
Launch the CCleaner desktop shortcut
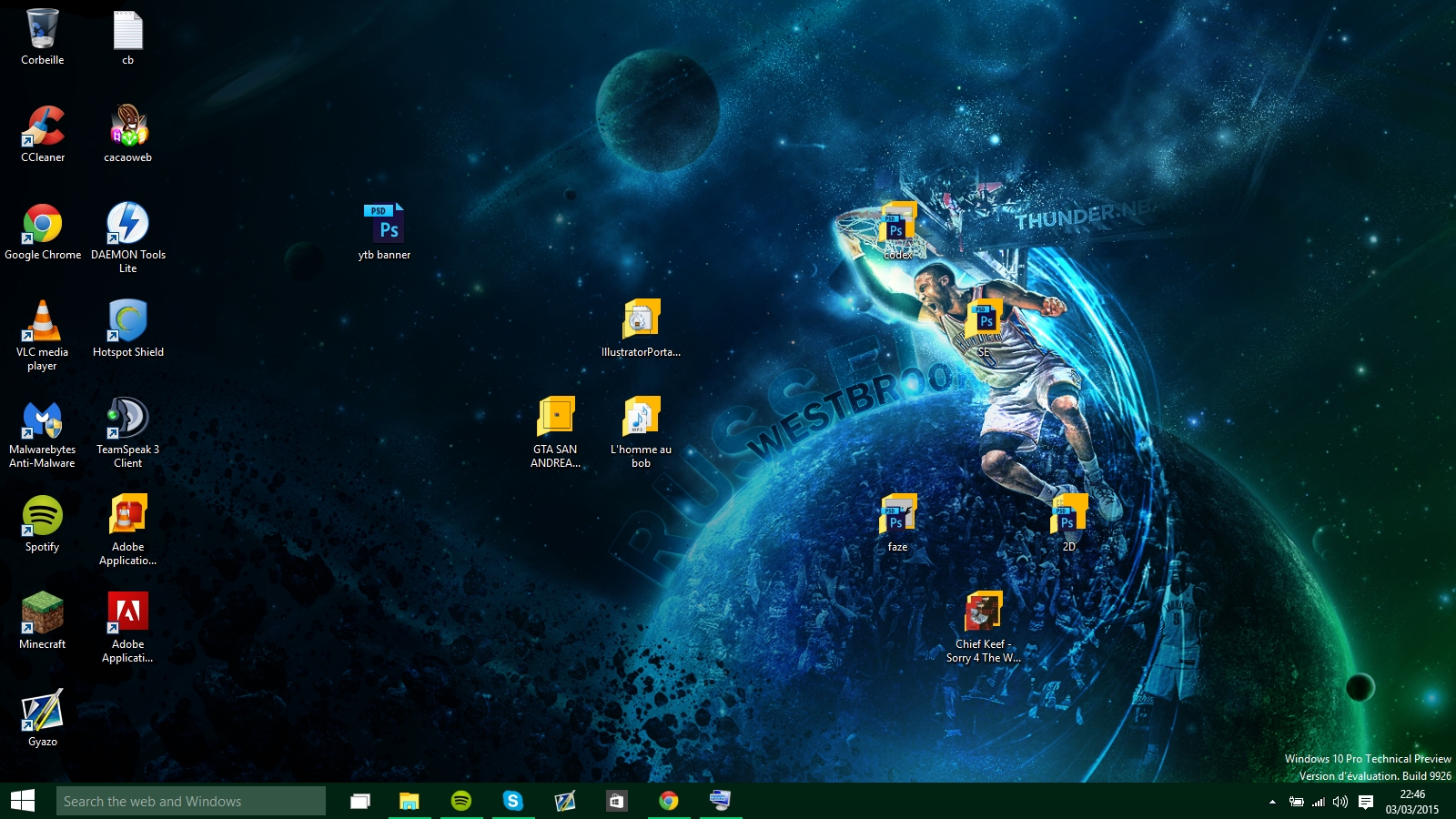pyautogui.click(x=42, y=135)
